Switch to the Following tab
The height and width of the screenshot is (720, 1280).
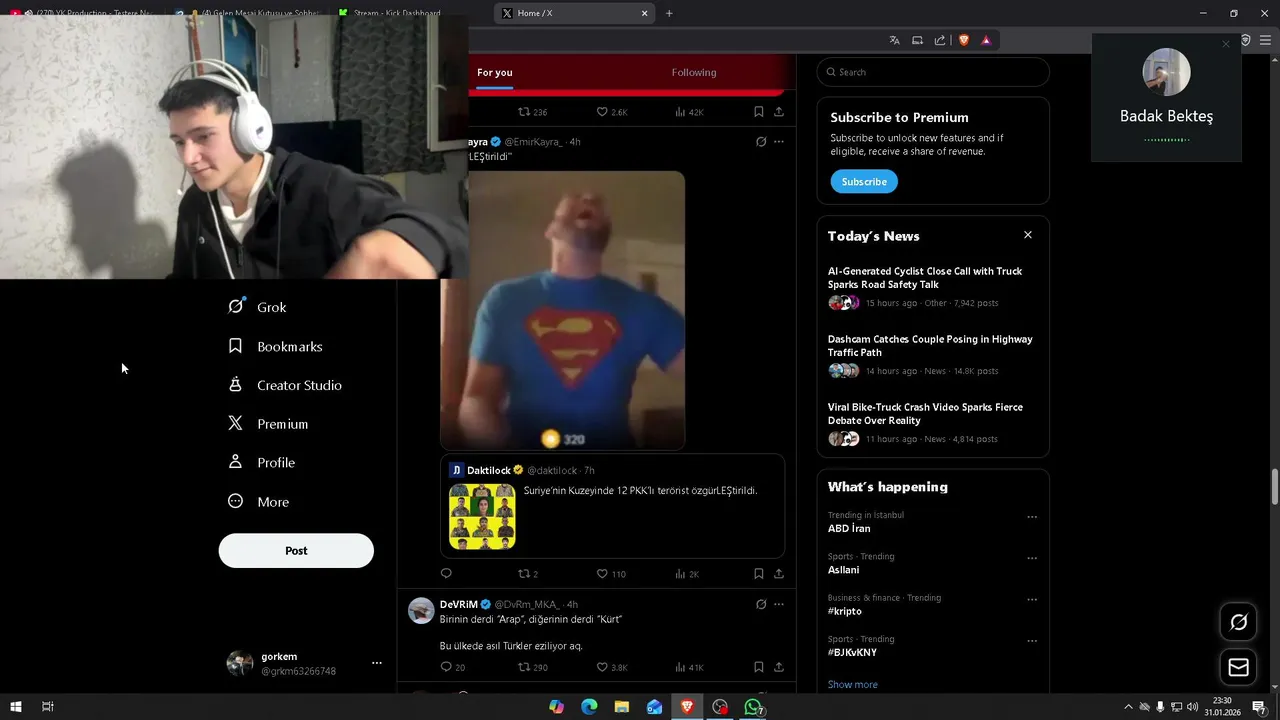[694, 72]
